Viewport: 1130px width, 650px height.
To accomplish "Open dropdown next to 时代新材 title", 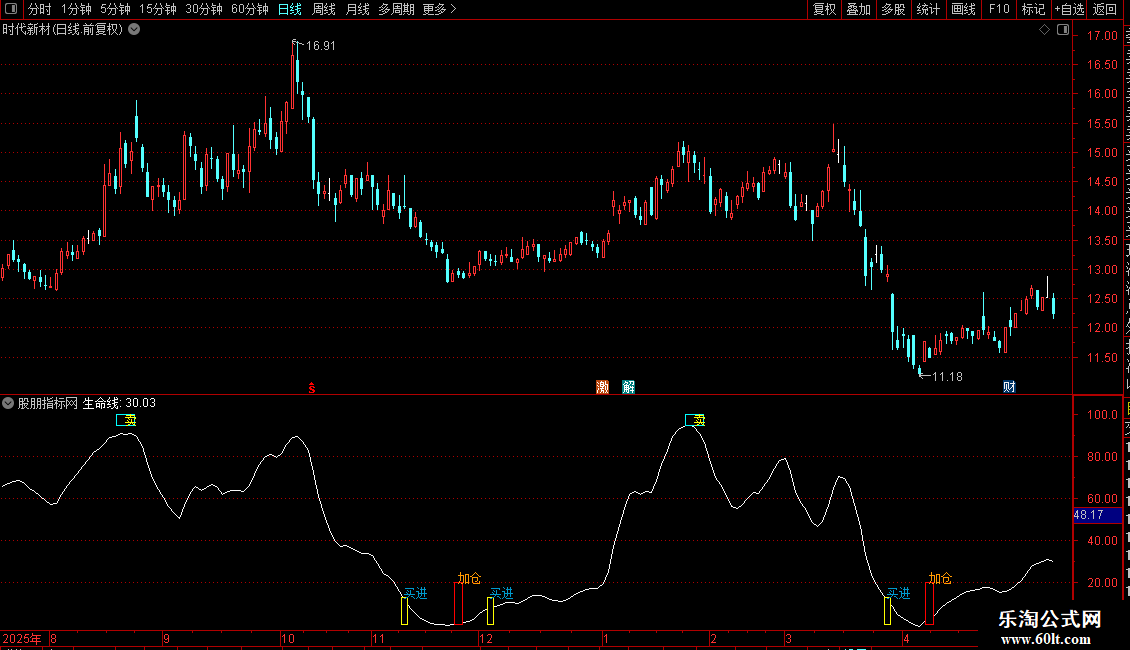I will [134, 29].
